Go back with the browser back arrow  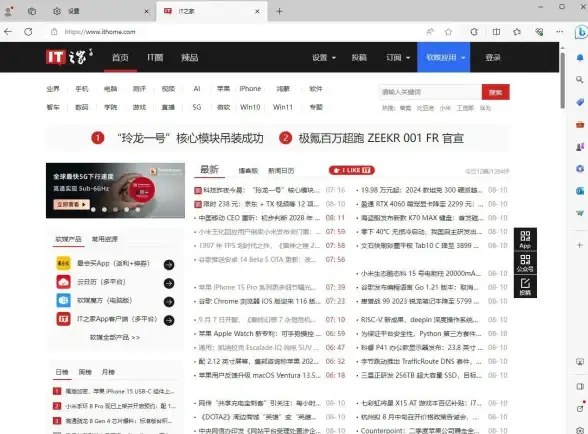coord(8,32)
